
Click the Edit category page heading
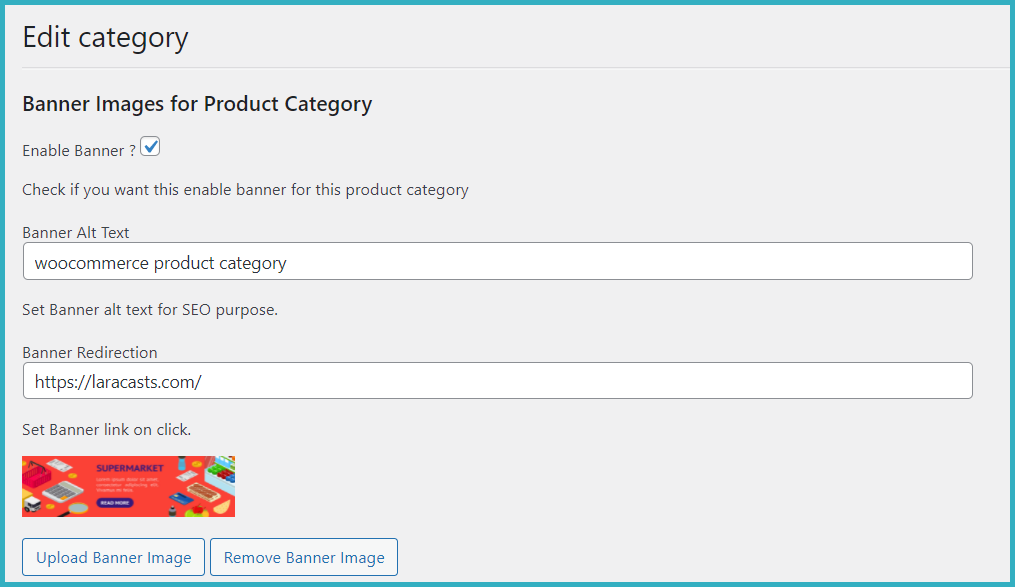pyautogui.click(x=105, y=37)
